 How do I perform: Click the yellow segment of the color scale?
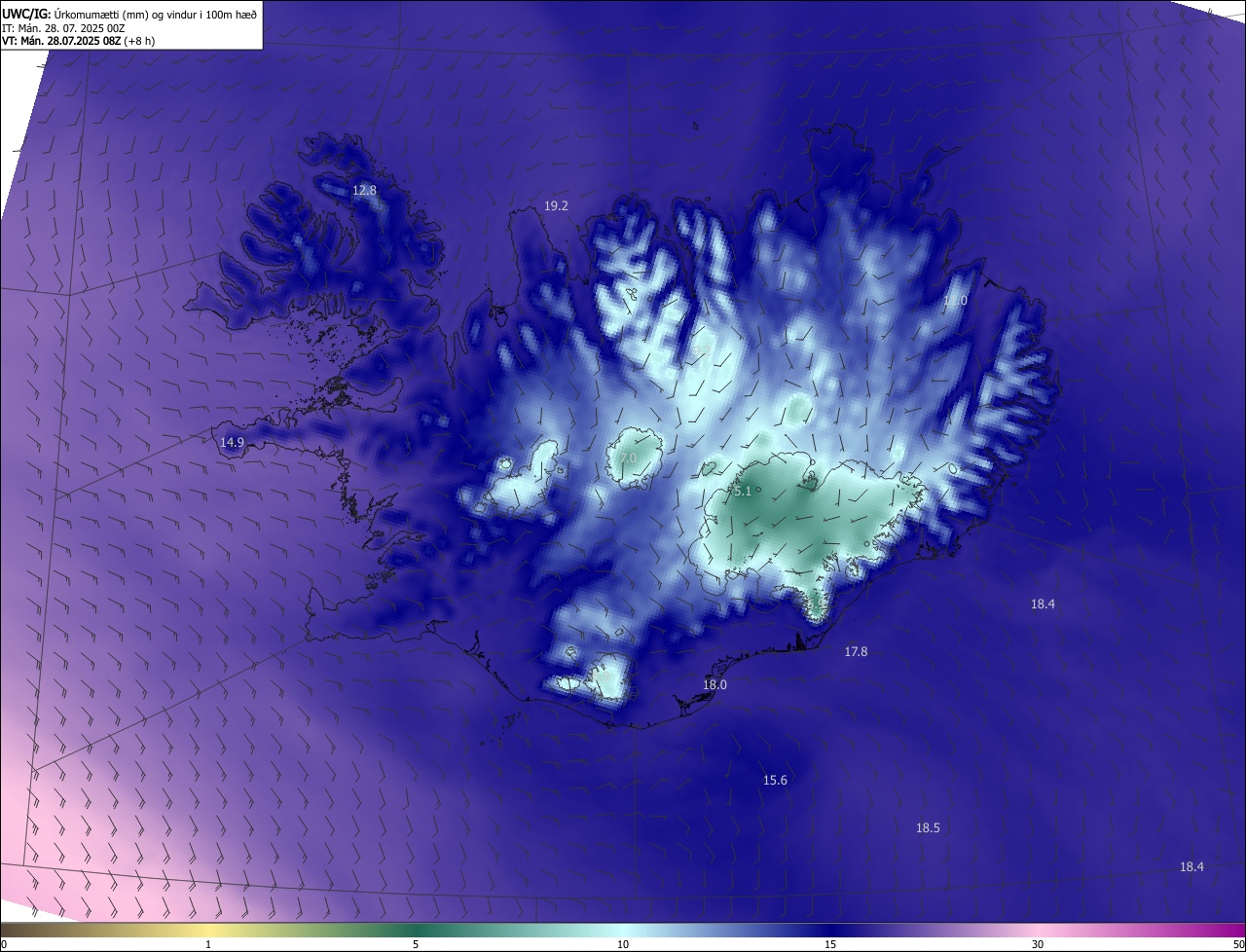click(208, 930)
